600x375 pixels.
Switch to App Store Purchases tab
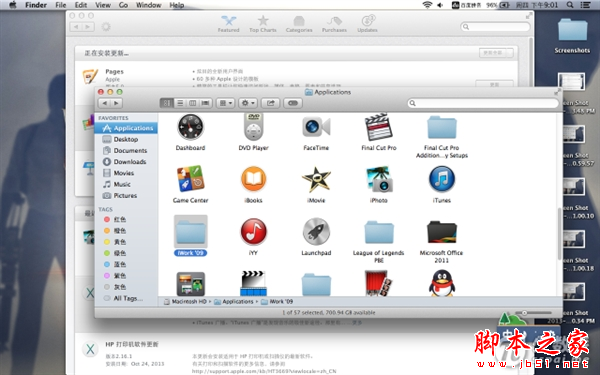334,24
